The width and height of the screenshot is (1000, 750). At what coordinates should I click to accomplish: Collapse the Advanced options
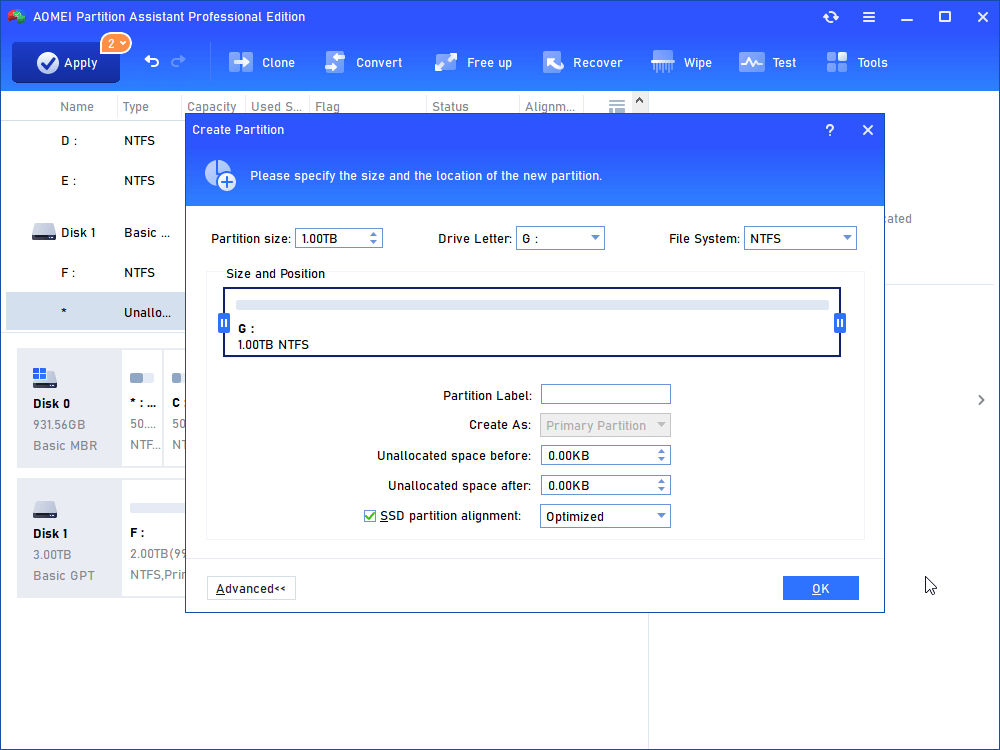[251, 588]
